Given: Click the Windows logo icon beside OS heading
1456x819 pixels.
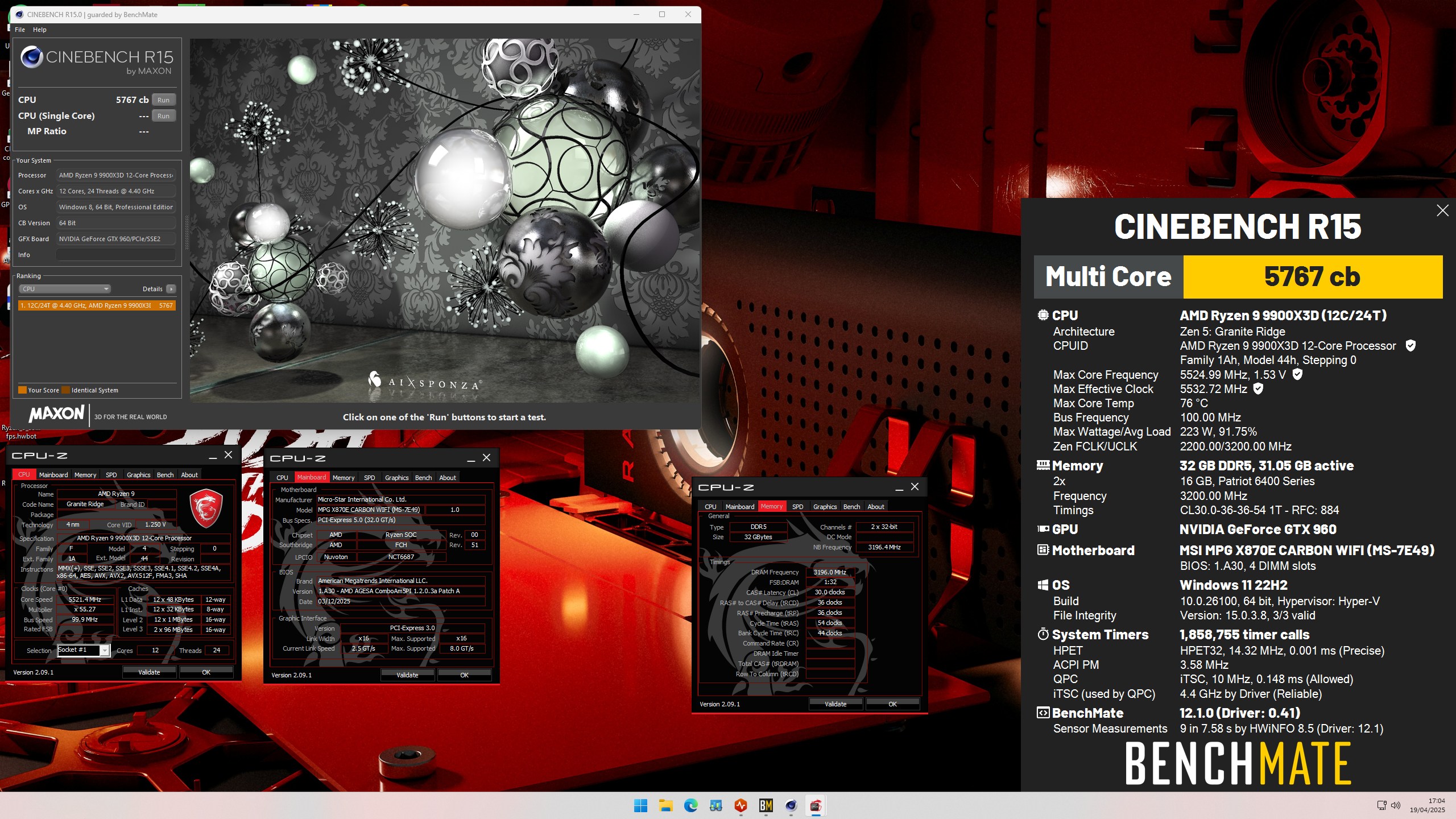Looking at the screenshot, I should coord(1043,585).
